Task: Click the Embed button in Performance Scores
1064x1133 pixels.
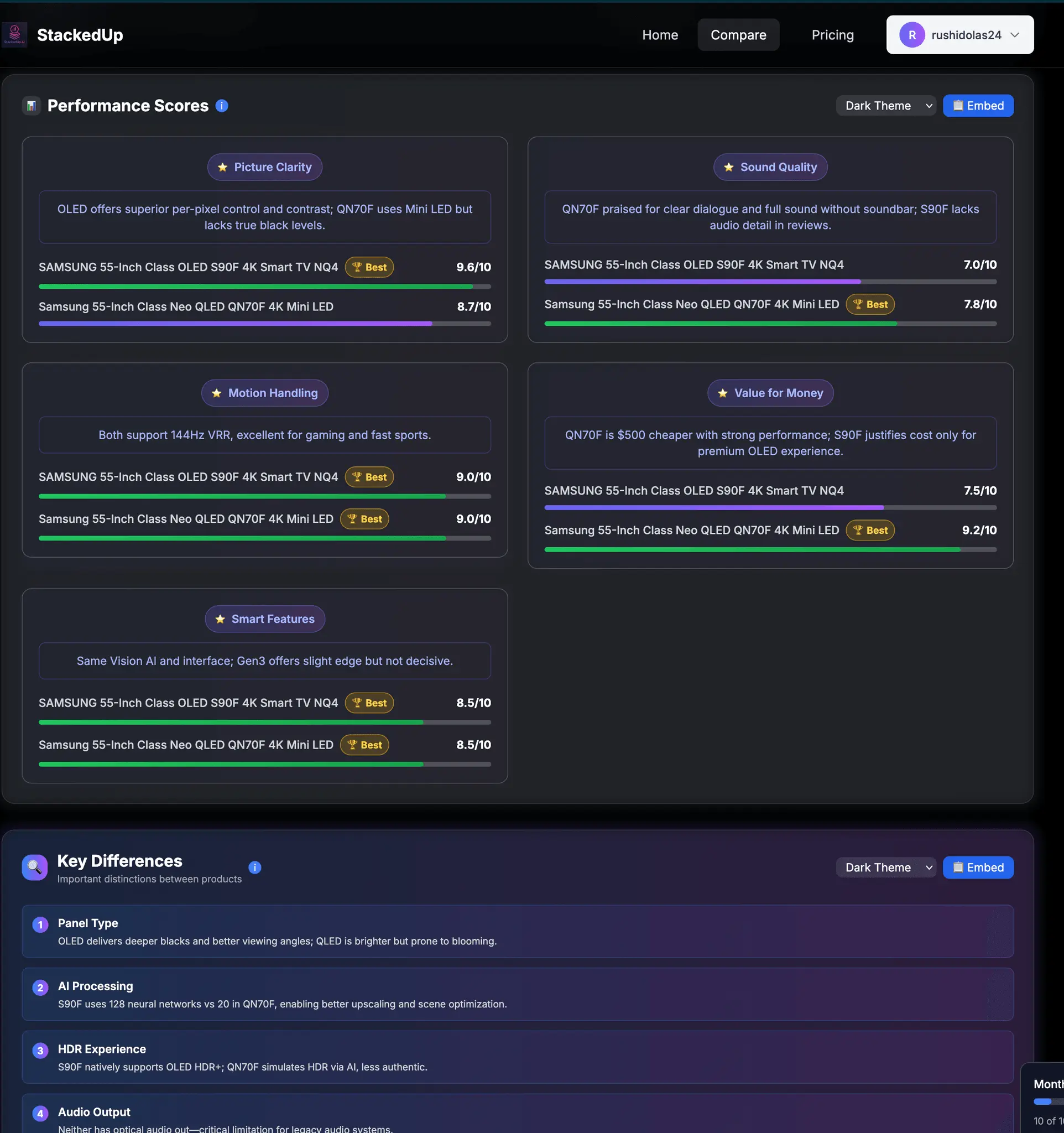Action: pos(978,106)
